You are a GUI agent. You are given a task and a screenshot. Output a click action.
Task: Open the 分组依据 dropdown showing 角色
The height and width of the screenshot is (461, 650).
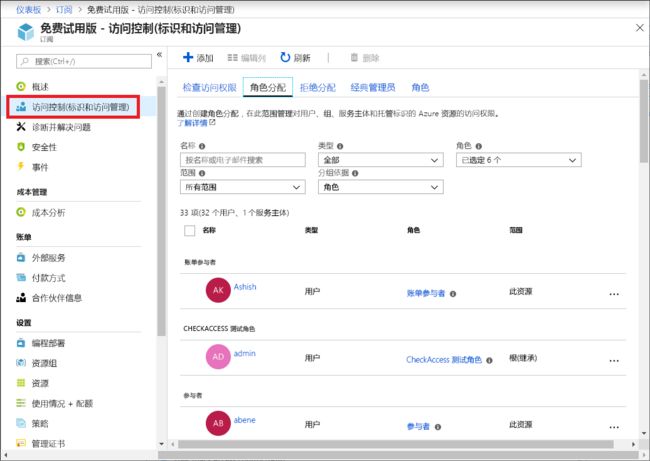click(x=381, y=187)
